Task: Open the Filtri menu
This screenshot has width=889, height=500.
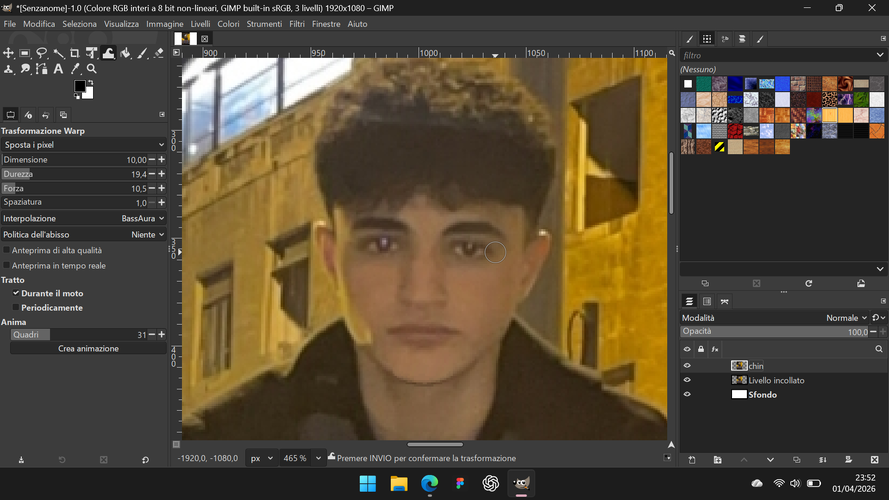Action: pos(297,24)
